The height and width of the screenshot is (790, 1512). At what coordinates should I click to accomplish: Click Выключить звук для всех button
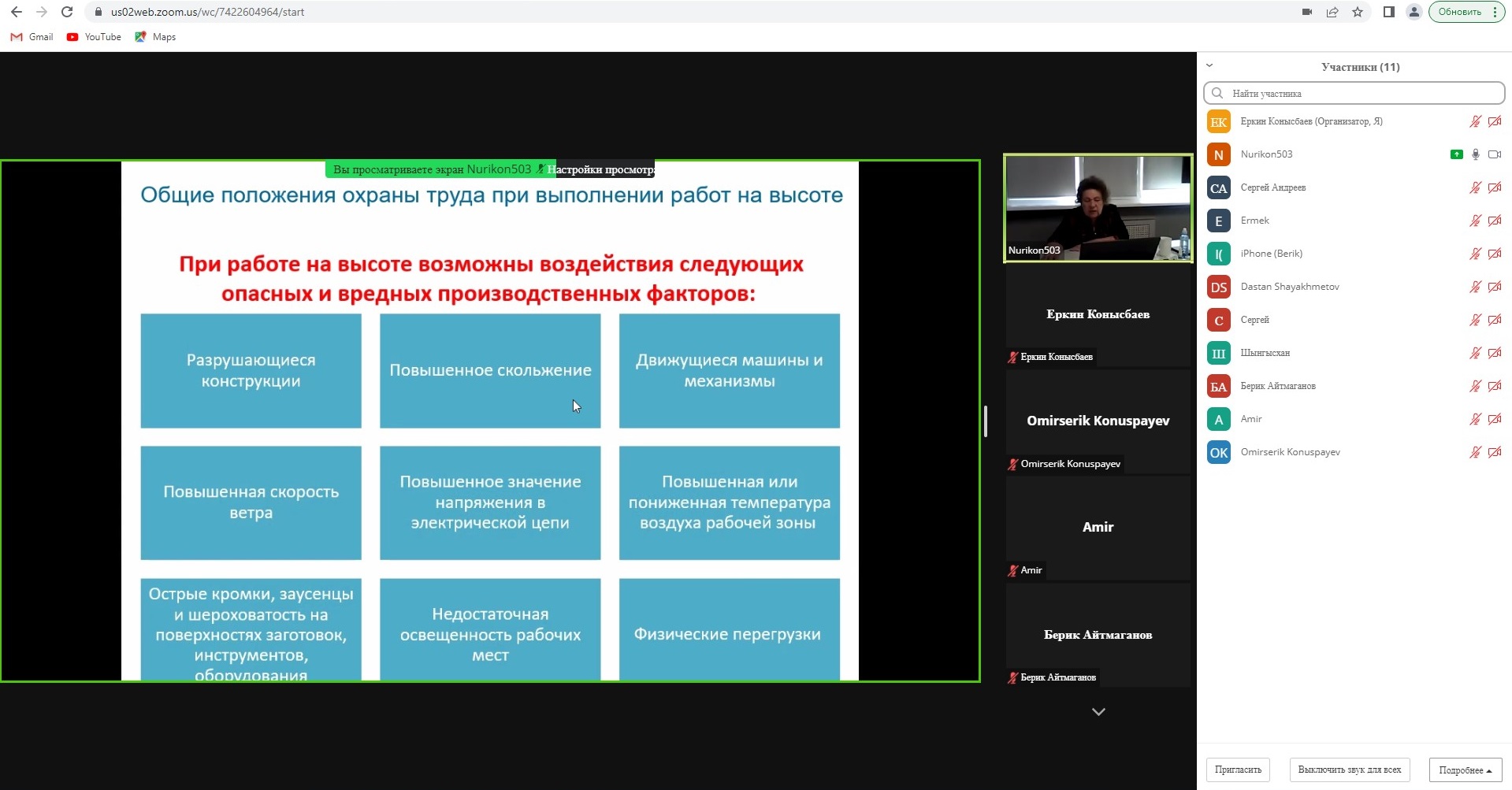click(1349, 770)
